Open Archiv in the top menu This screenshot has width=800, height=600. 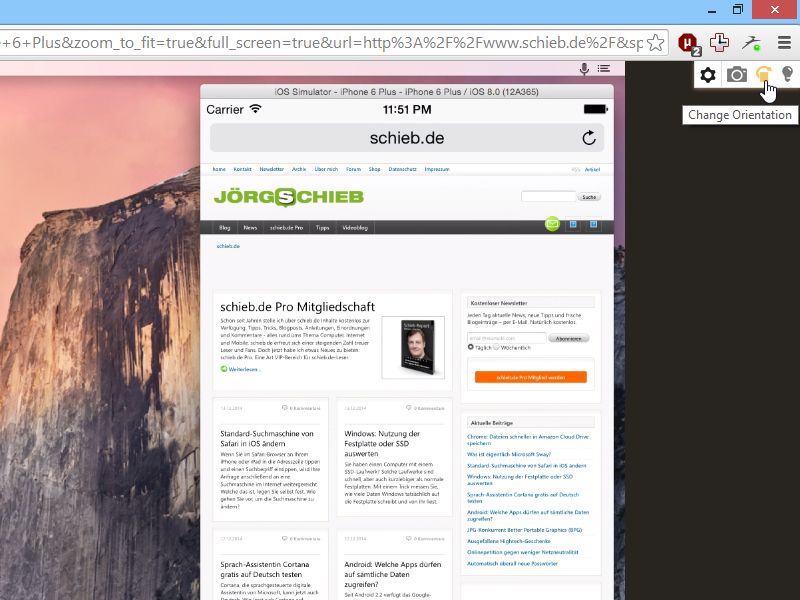click(299, 169)
